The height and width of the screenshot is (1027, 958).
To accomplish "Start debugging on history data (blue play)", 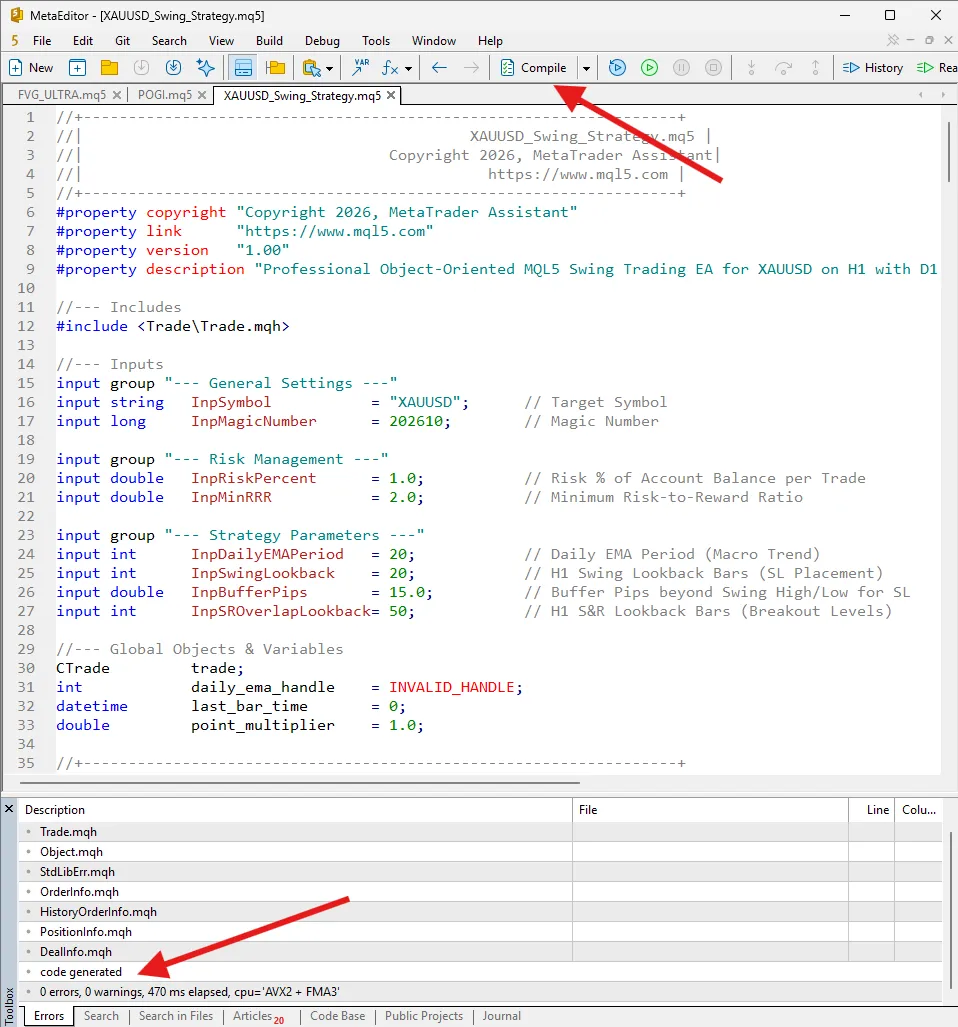I will click(x=617, y=67).
